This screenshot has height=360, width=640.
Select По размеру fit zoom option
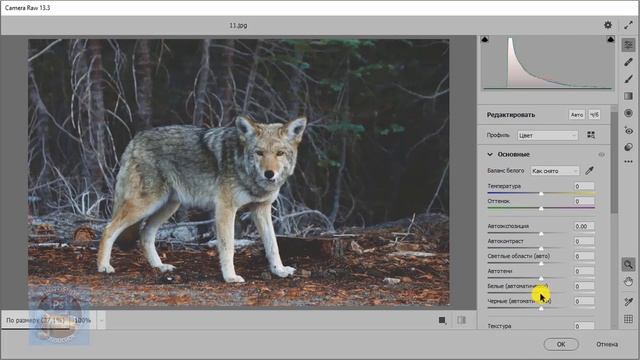(35, 320)
